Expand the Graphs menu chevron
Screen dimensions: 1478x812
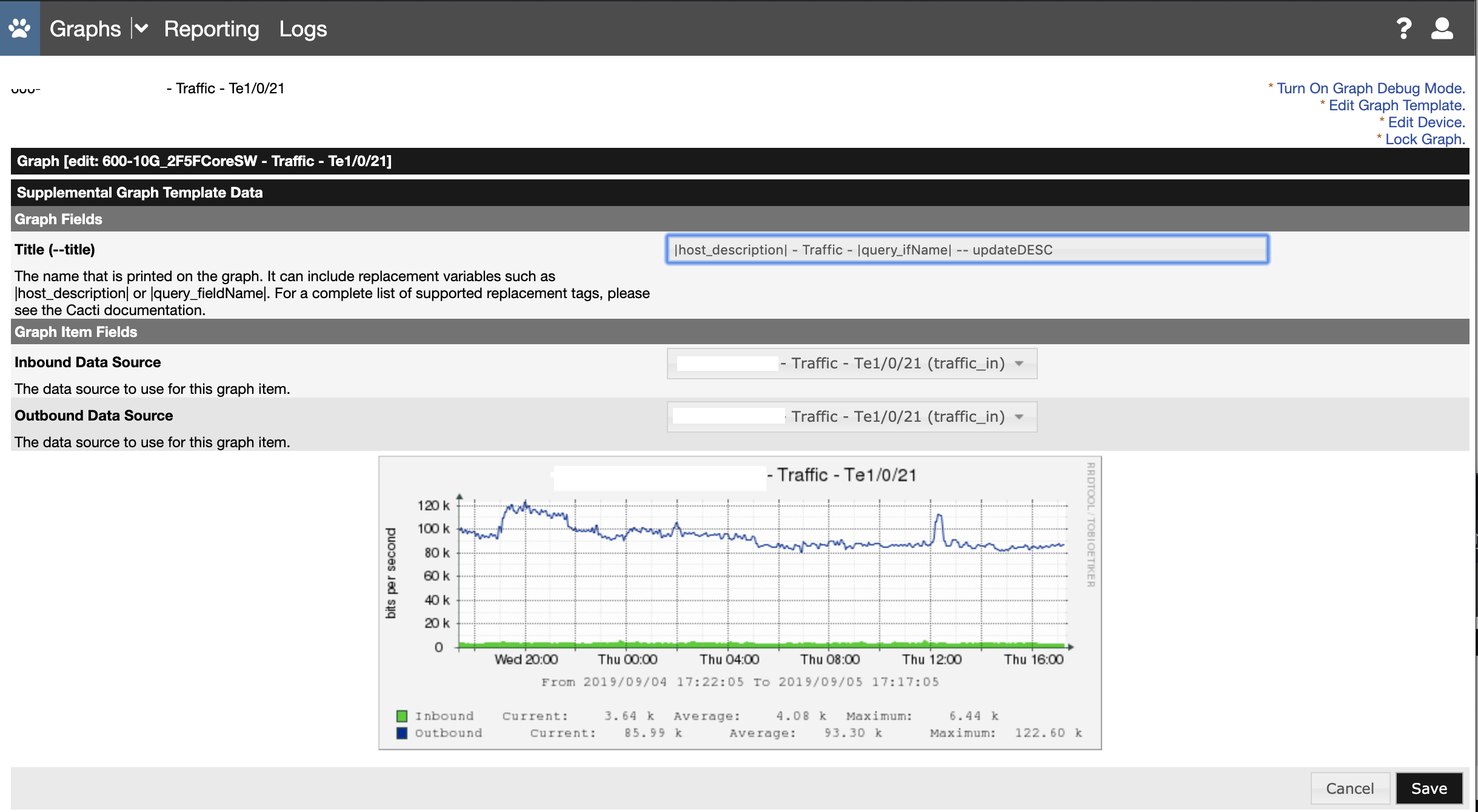click(141, 28)
